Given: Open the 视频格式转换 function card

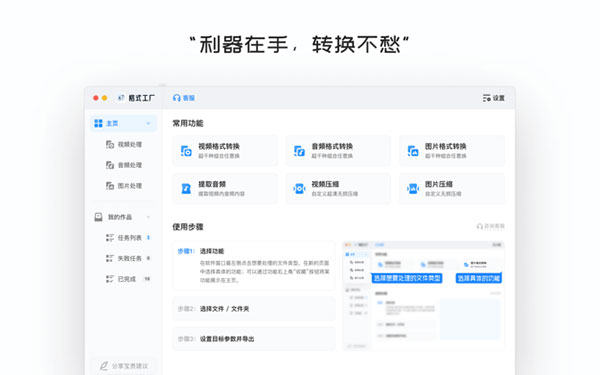Looking at the screenshot, I should point(225,151).
